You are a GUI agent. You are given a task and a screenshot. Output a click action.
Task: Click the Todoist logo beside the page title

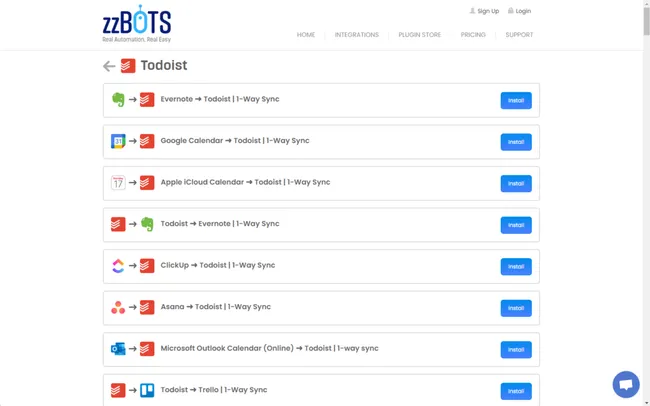coord(128,66)
